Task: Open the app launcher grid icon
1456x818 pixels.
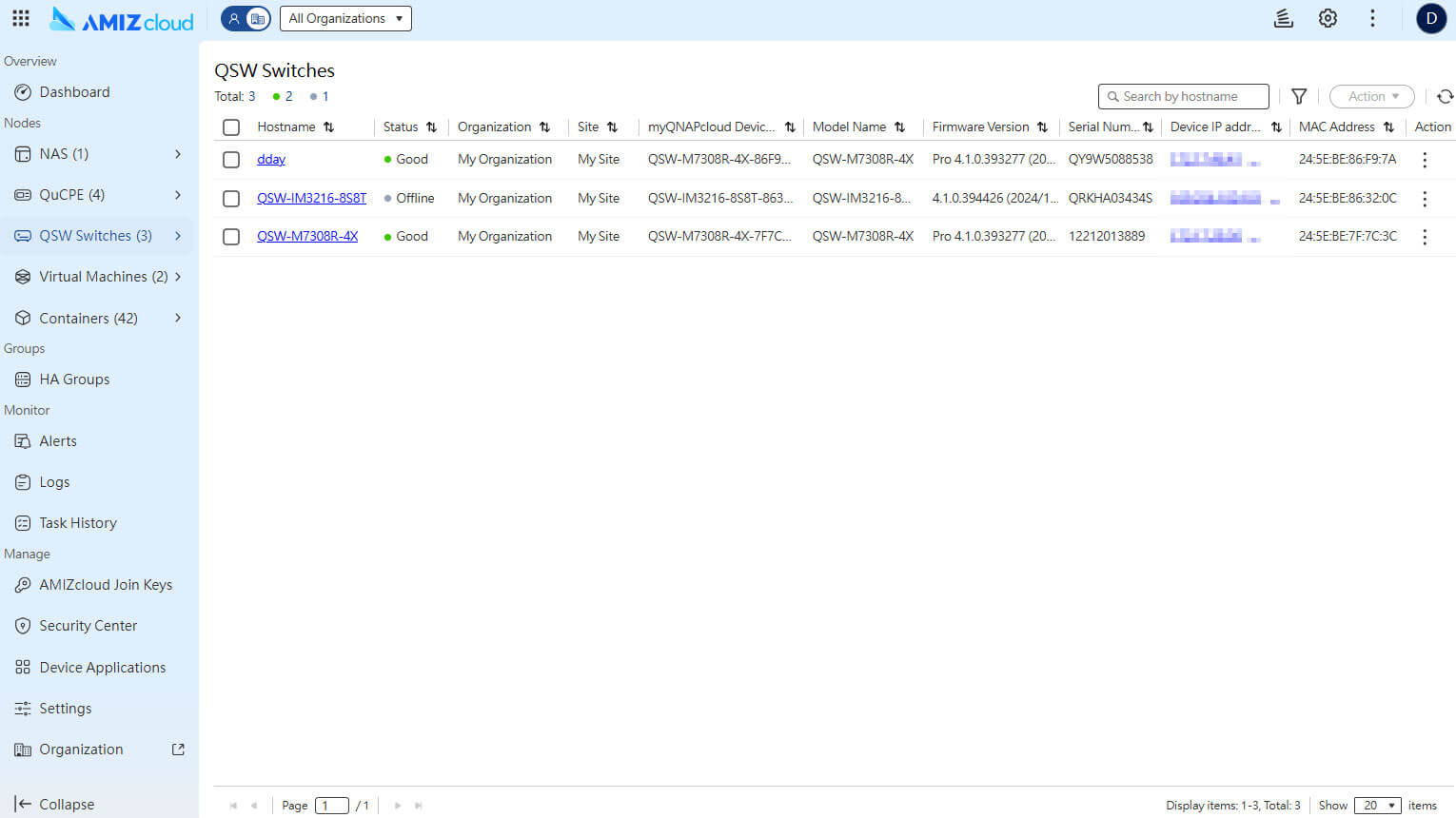Action: [21, 18]
